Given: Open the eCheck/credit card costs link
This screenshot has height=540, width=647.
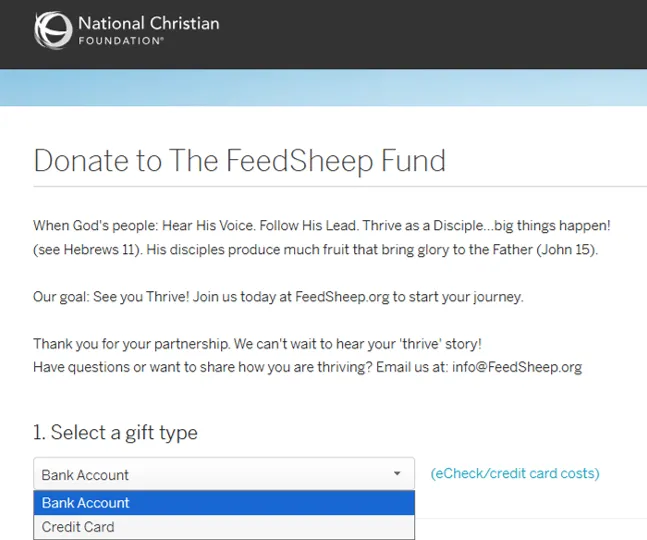Looking at the screenshot, I should pyautogui.click(x=515, y=473).
